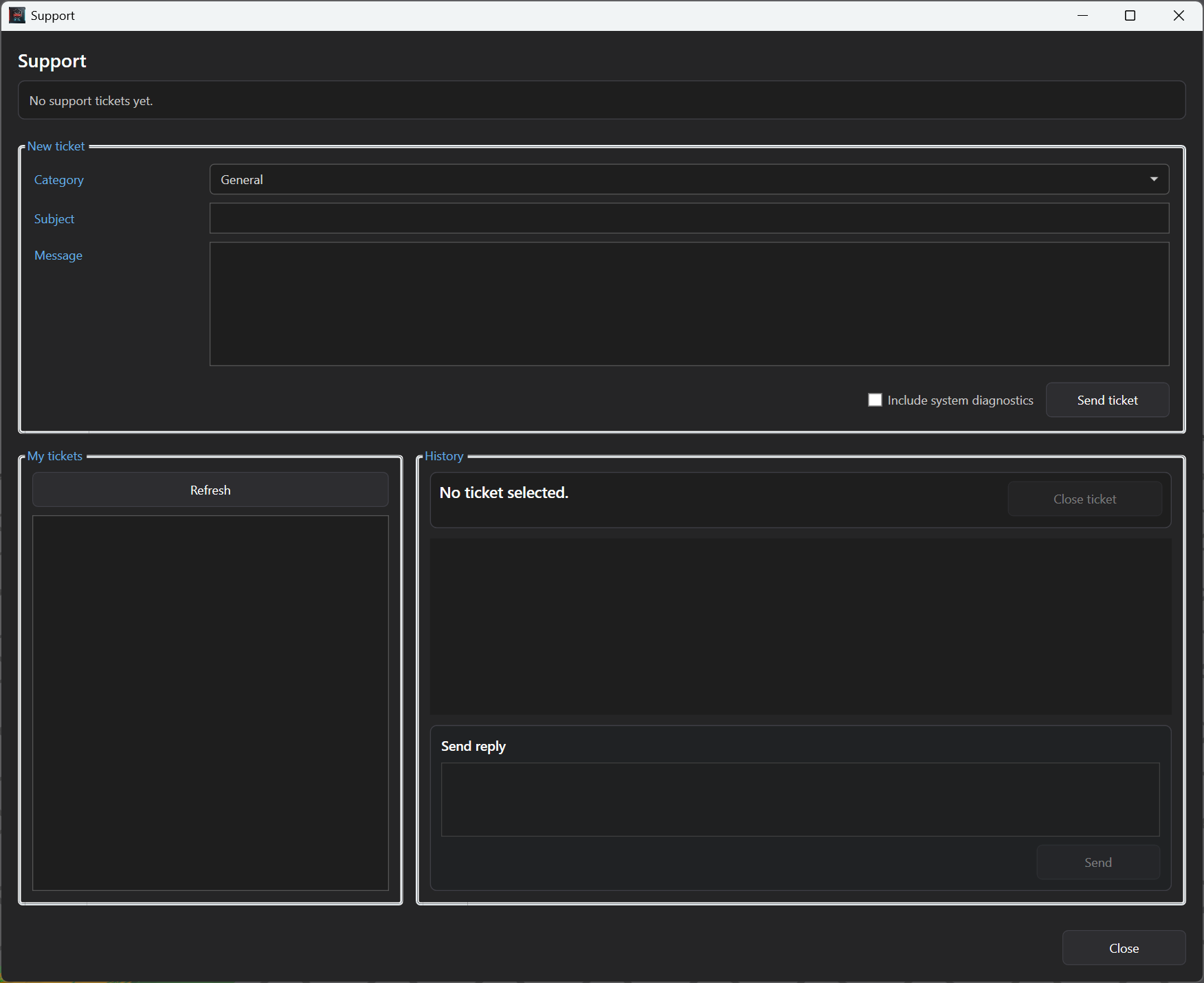Click the Send button under reply
Image resolution: width=1204 pixels, height=983 pixels.
click(x=1098, y=862)
